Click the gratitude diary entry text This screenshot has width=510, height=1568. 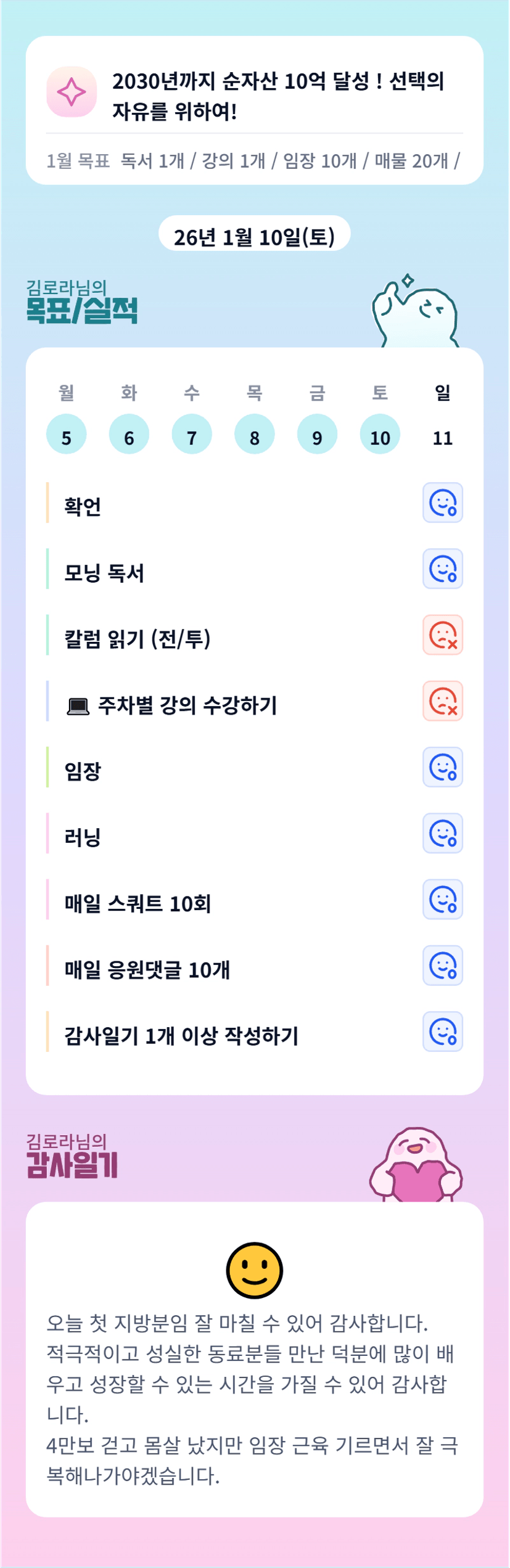point(253,1398)
